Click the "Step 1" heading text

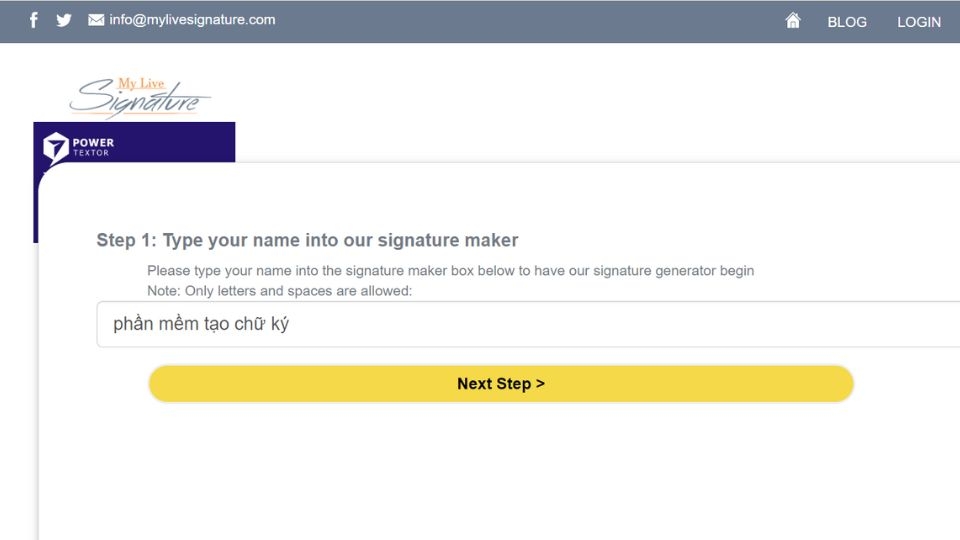(307, 240)
